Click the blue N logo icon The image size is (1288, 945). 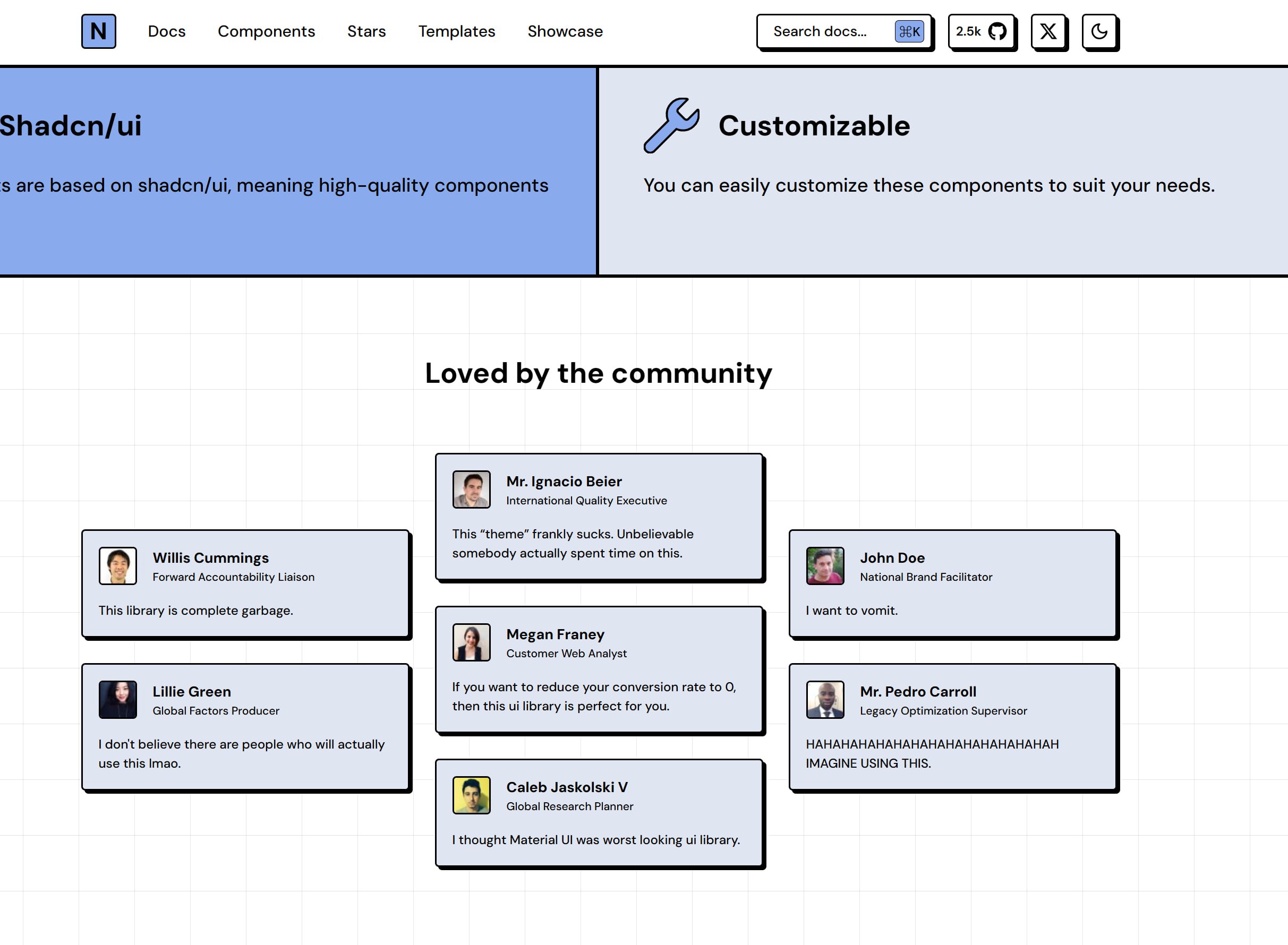tap(98, 31)
